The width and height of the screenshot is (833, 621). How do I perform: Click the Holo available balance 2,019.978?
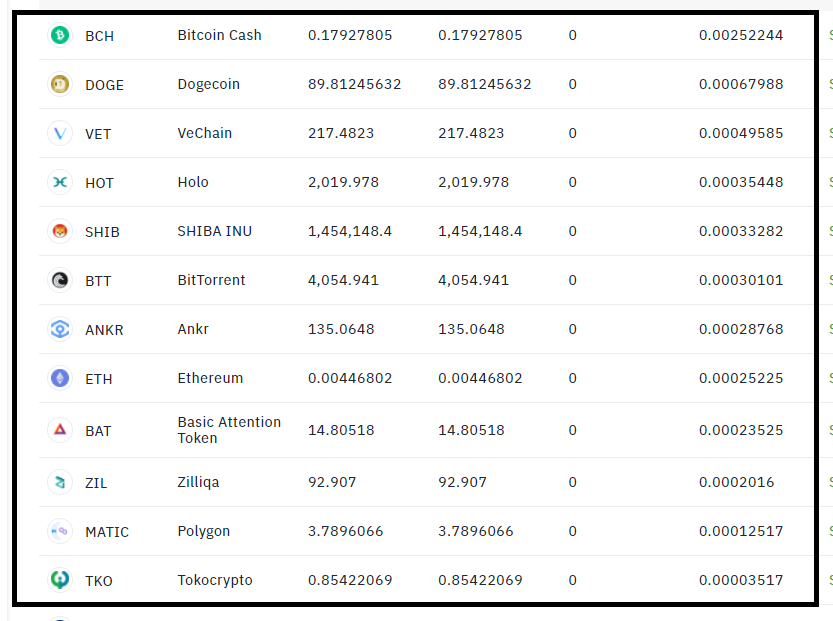click(x=473, y=182)
